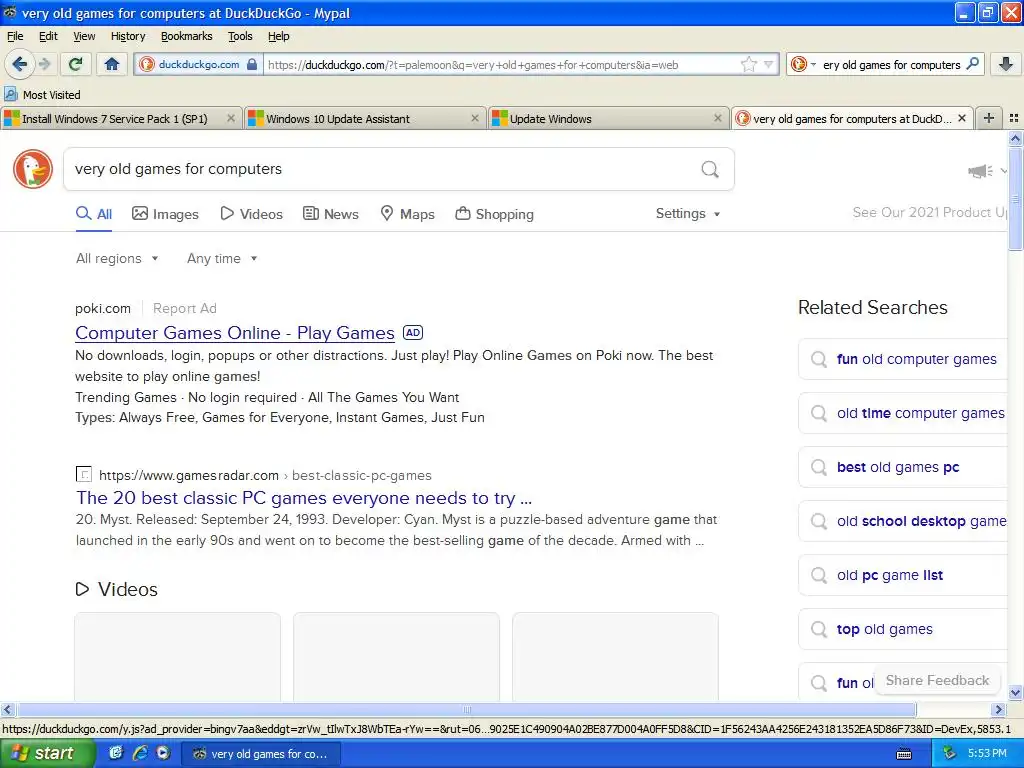Viewport: 1024px width, 768px height.
Task: Open the Tools menu
Action: [240, 36]
